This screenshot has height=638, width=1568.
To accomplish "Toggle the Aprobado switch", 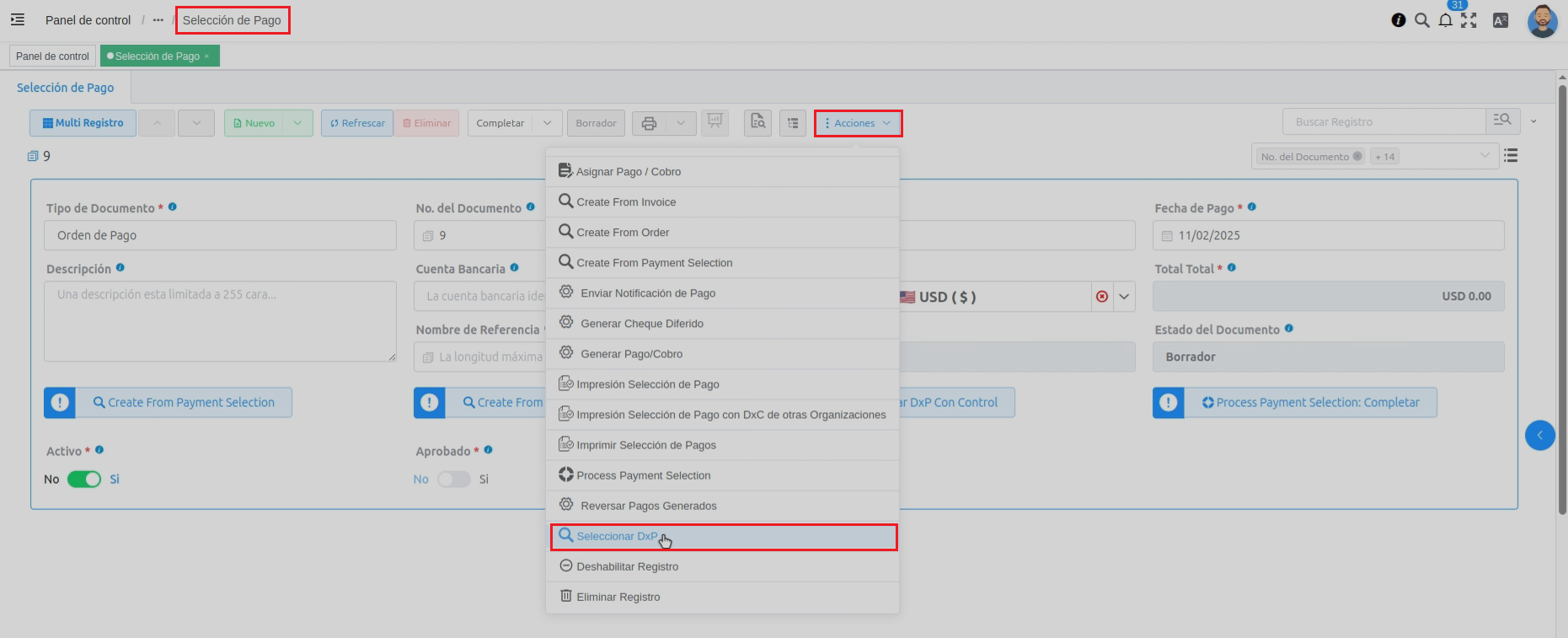I will (453, 480).
